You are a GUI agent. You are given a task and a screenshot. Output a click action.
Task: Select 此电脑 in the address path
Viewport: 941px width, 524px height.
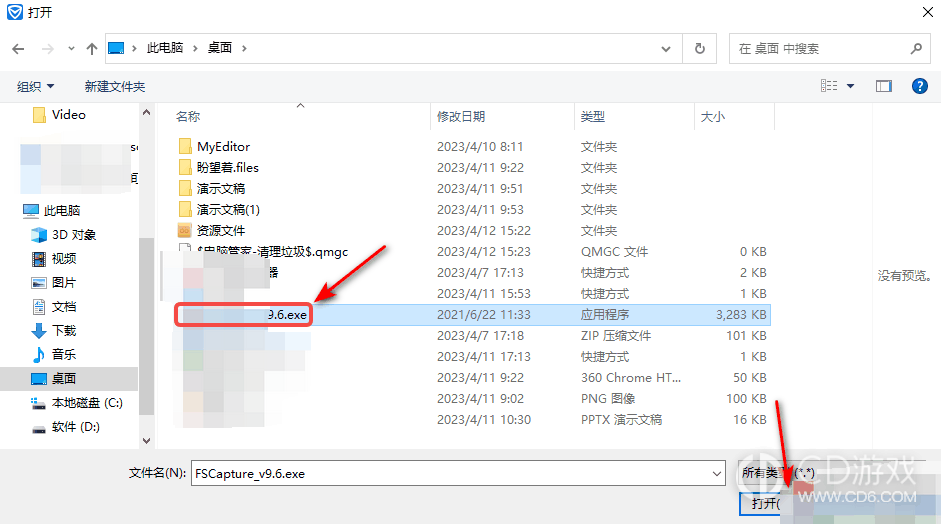click(x=165, y=48)
